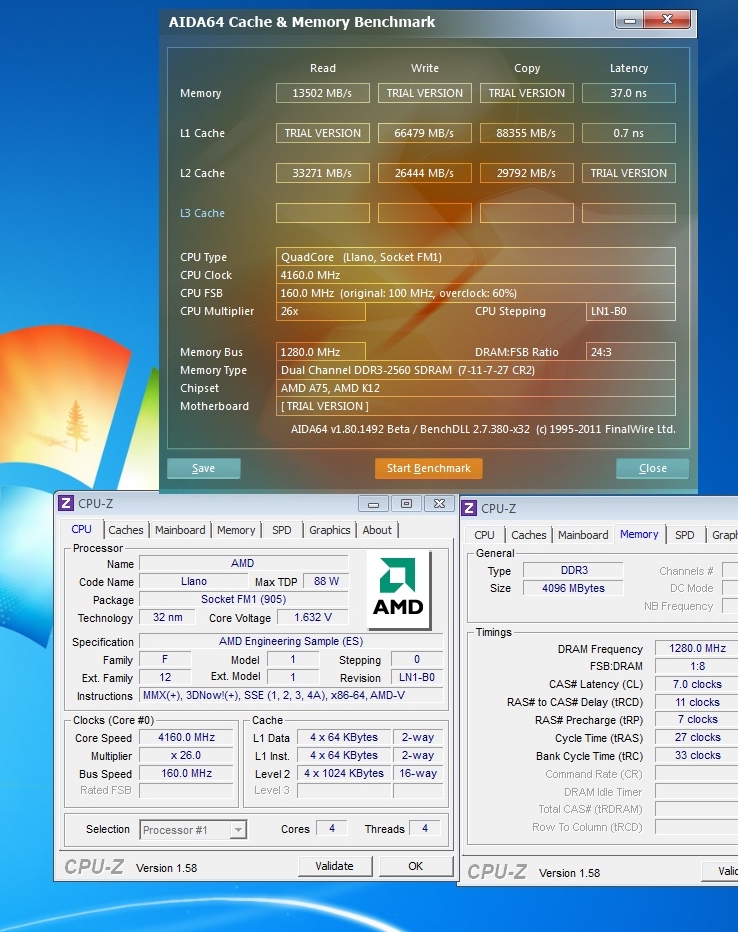Select Memory tab in right CPU-Z window
Screen dimensions: 738x932
pos(639,534)
